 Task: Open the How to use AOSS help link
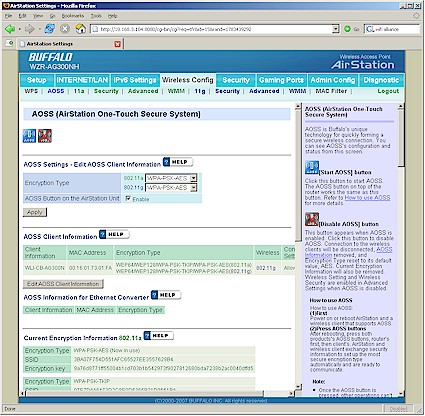[x=367, y=198]
